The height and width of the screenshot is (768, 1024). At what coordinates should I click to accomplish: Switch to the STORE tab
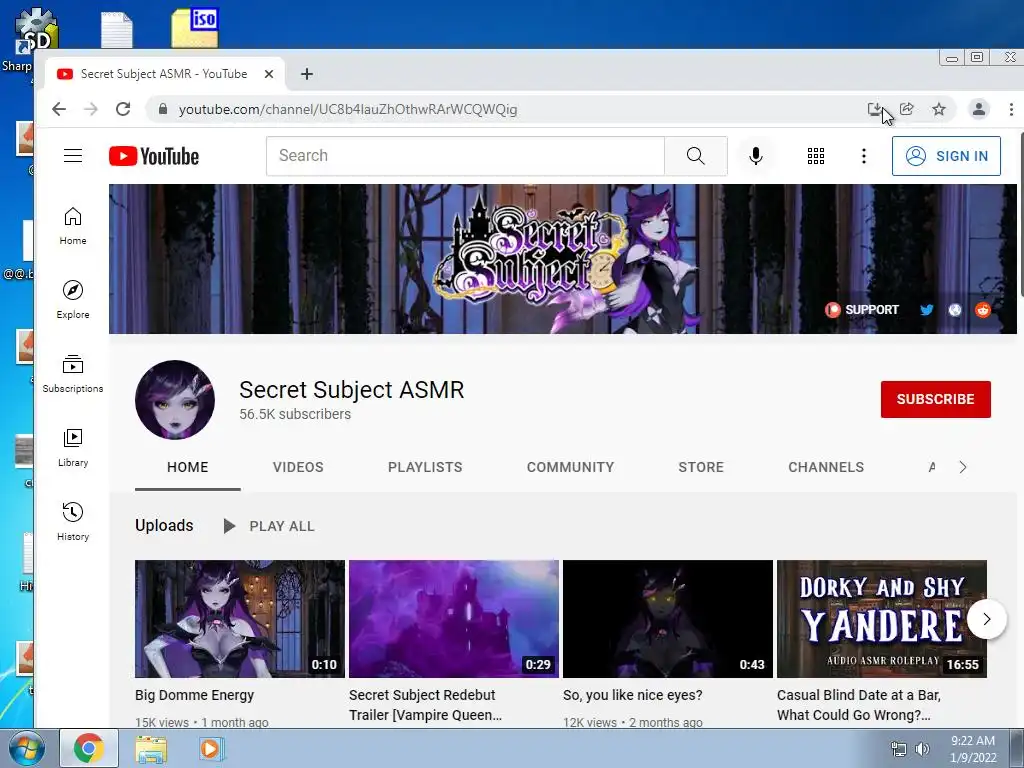click(701, 467)
